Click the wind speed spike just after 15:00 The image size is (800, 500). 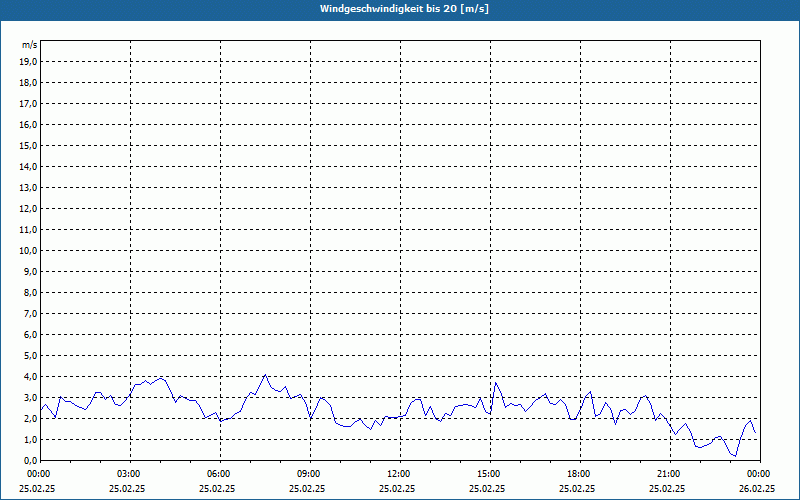coord(495,383)
